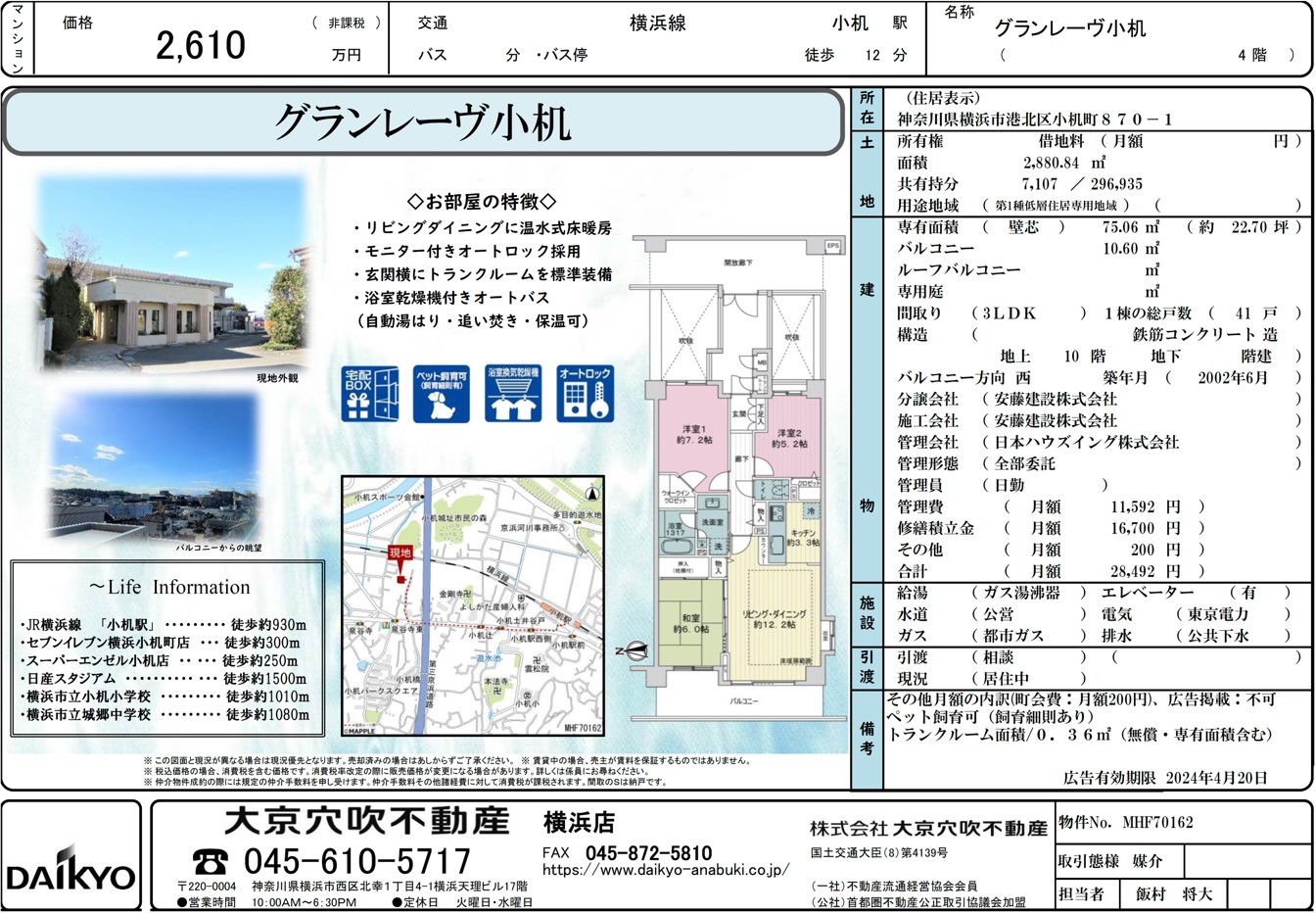Select the pink 洋室1 room in floor plan
This screenshot has height=913, width=1316.
point(693,435)
